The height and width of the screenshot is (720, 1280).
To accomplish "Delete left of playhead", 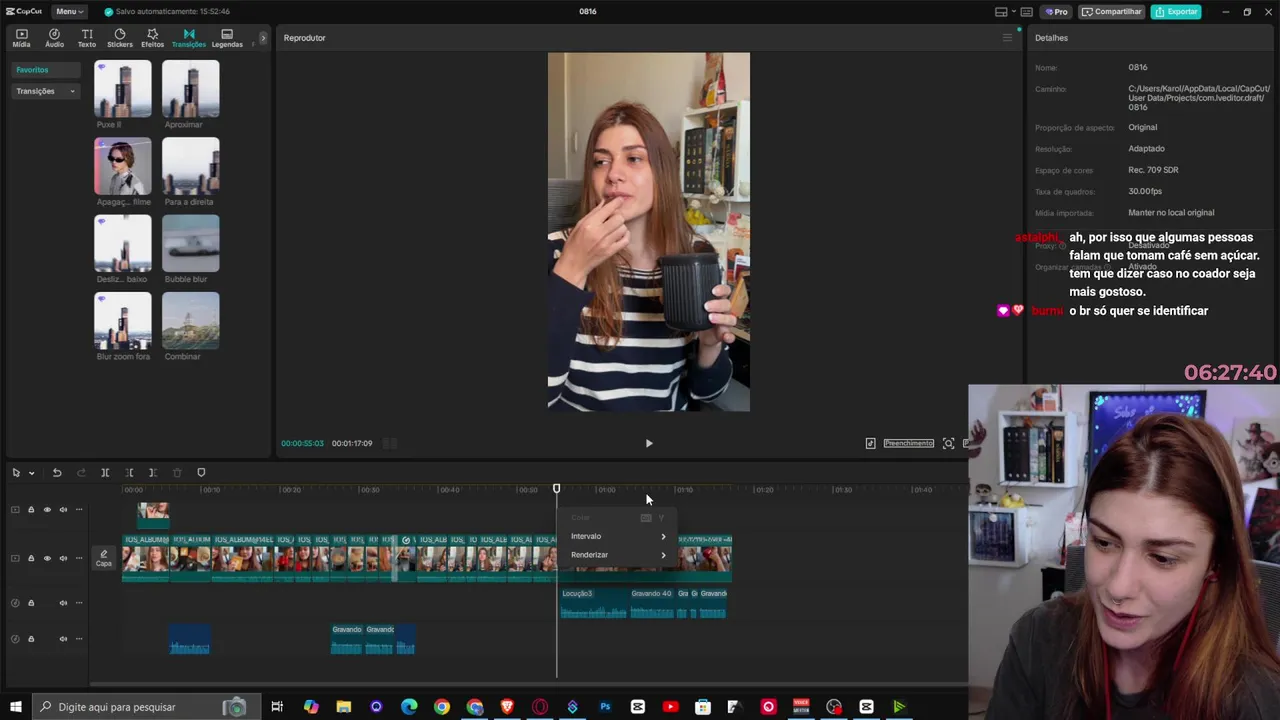I will 129,473.
